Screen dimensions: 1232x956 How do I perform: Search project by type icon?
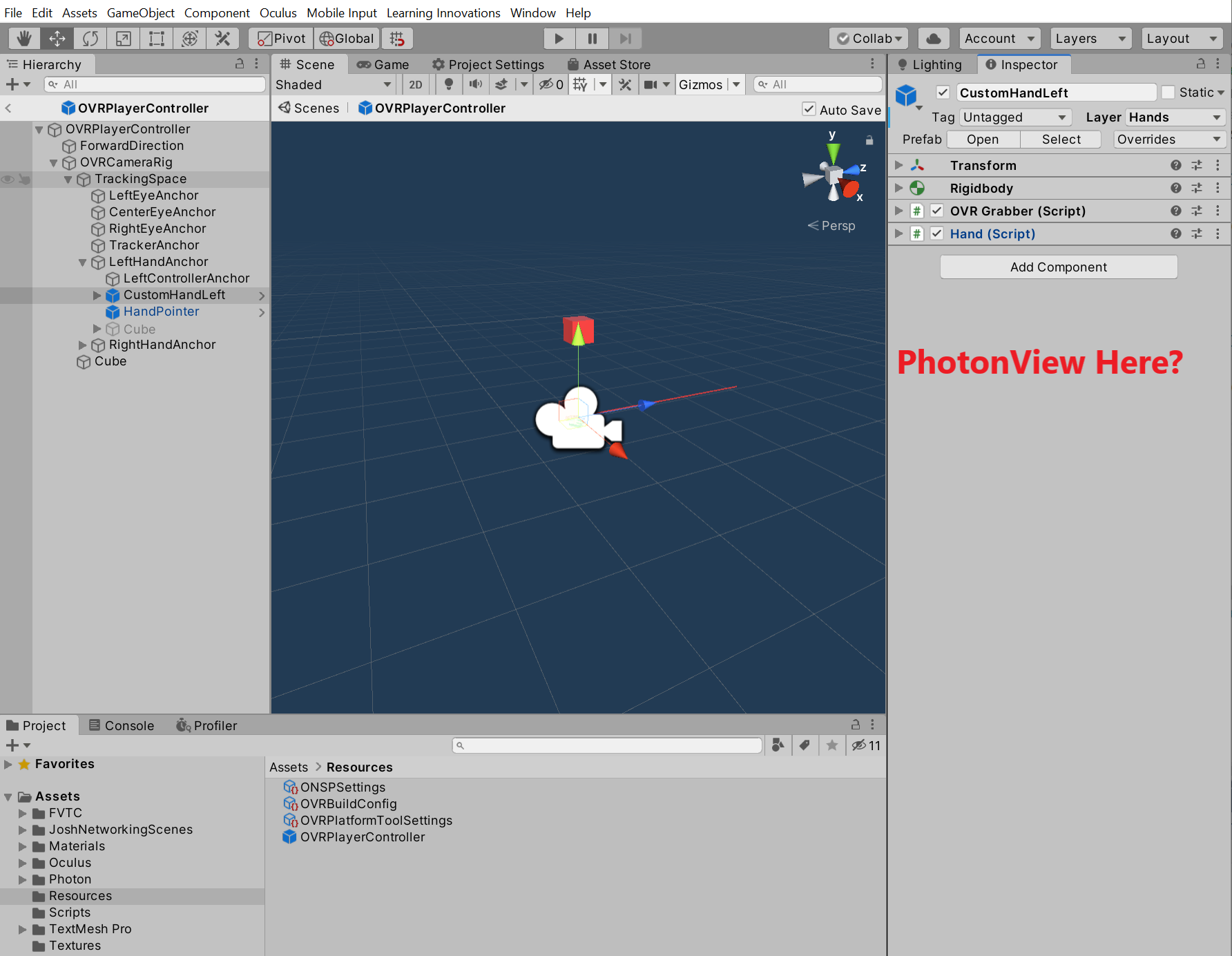(x=778, y=745)
